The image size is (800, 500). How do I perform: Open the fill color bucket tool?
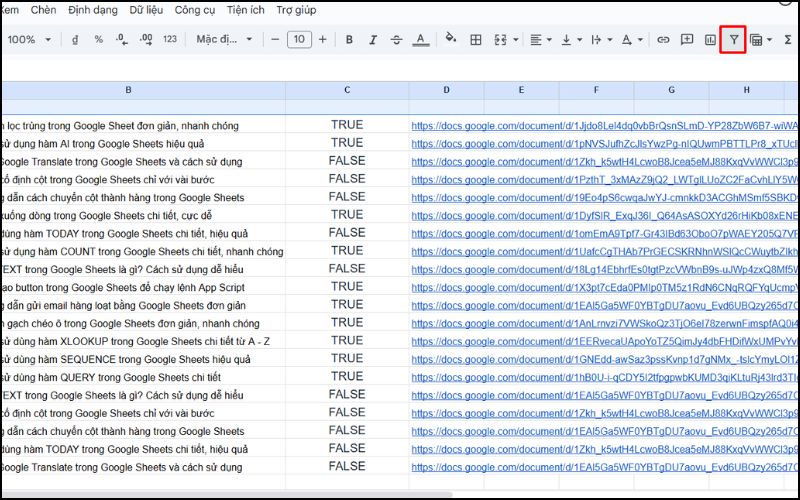(450, 40)
